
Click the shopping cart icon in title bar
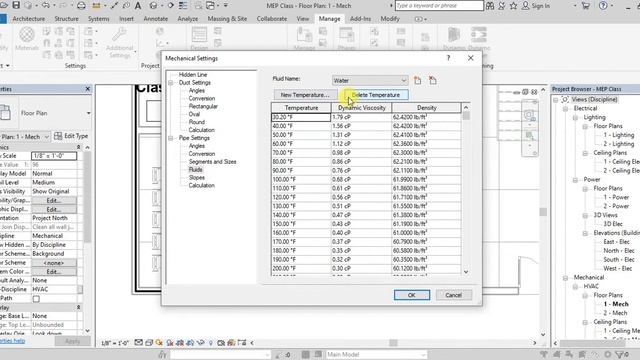[586, 6]
